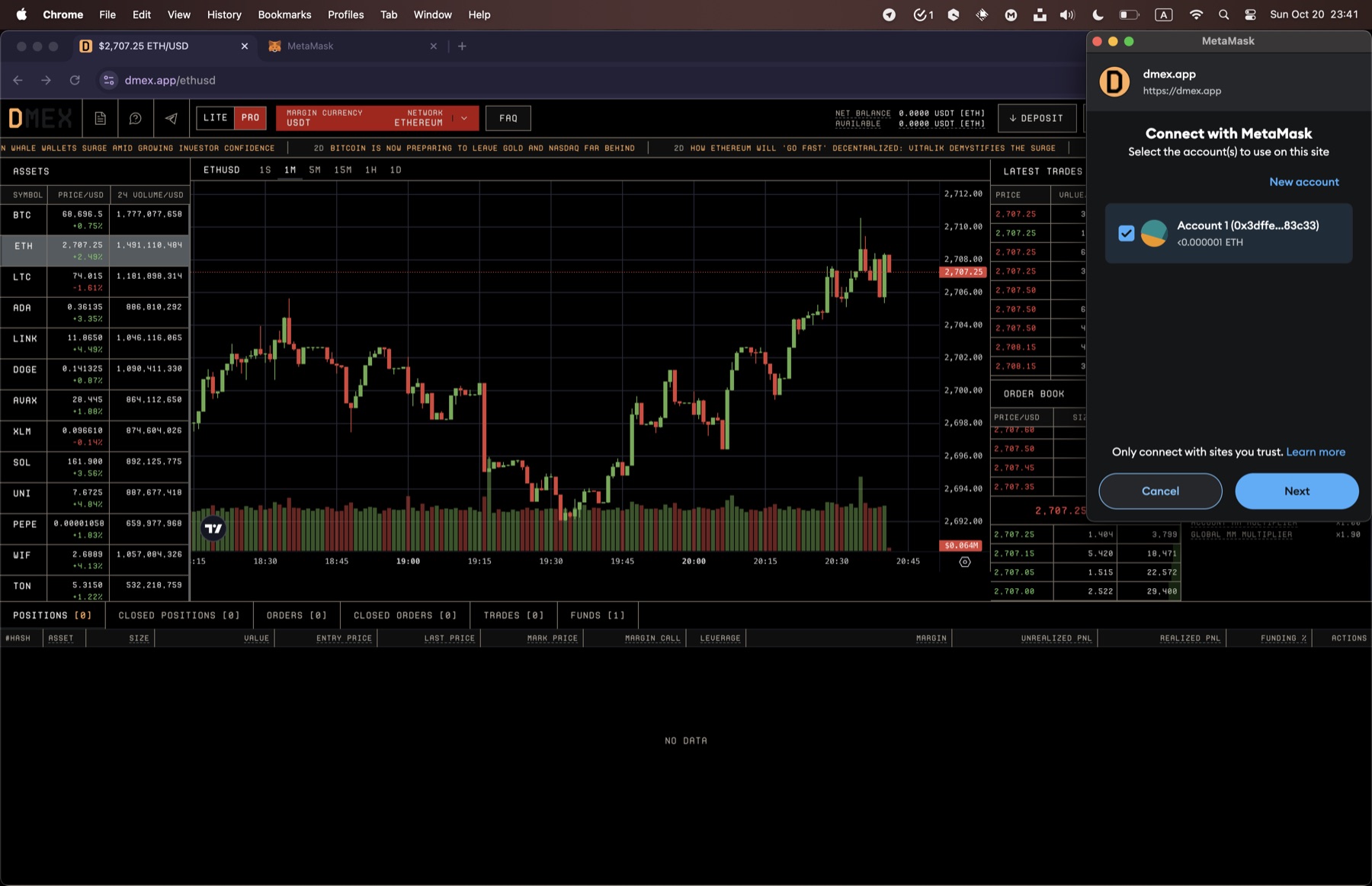Open the Funds tab
This screenshot has height=886, width=1372.
(x=598, y=615)
